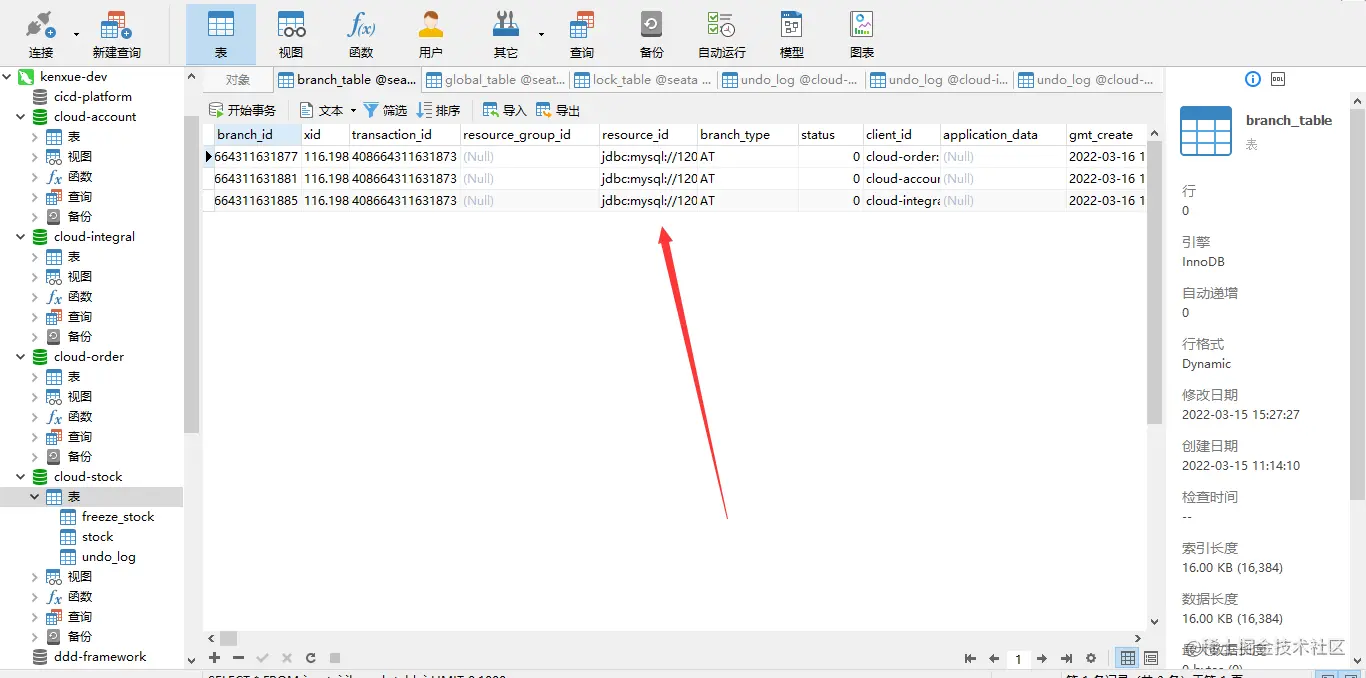Collapse the cloud-stock database node
The height and width of the screenshot is (678, 1366).
[x=20, y=477]
